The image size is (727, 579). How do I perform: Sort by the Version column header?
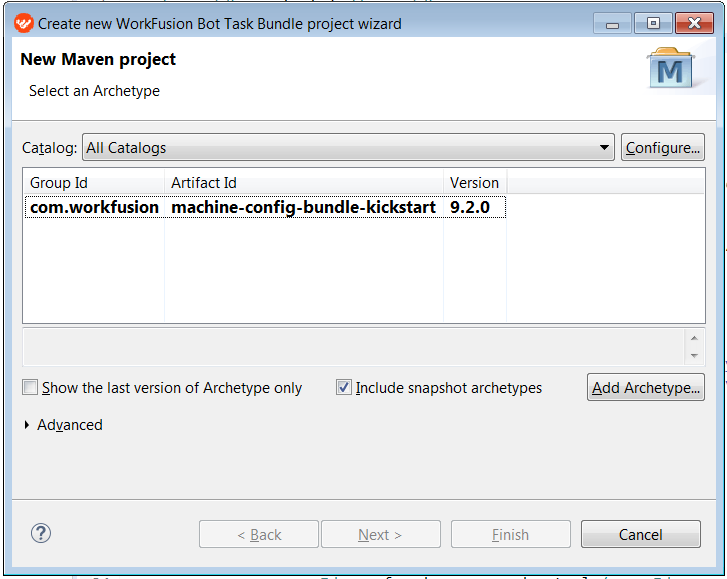click(475, 183)
